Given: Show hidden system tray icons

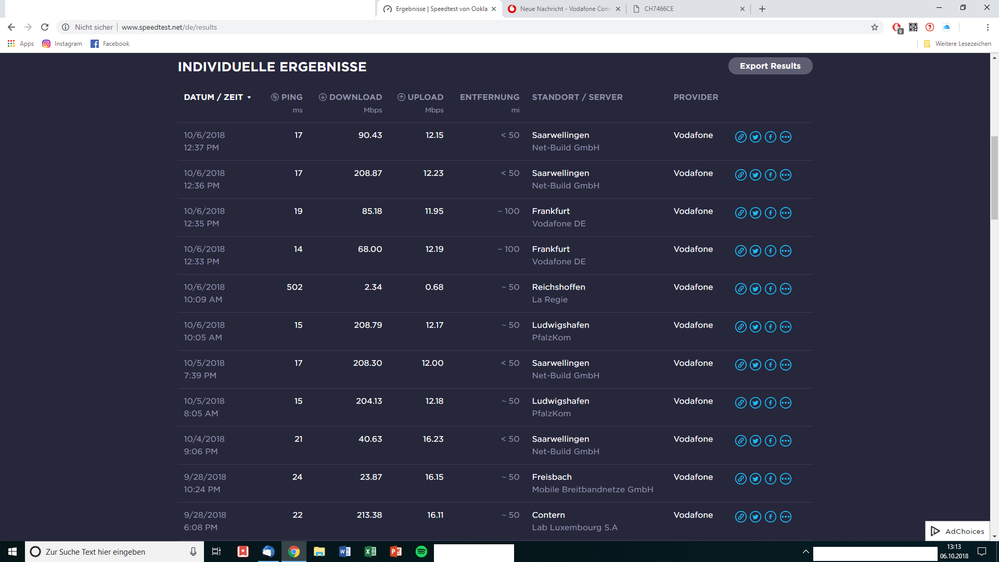Looking at the screenshot, I should click(x=805, y=552).
